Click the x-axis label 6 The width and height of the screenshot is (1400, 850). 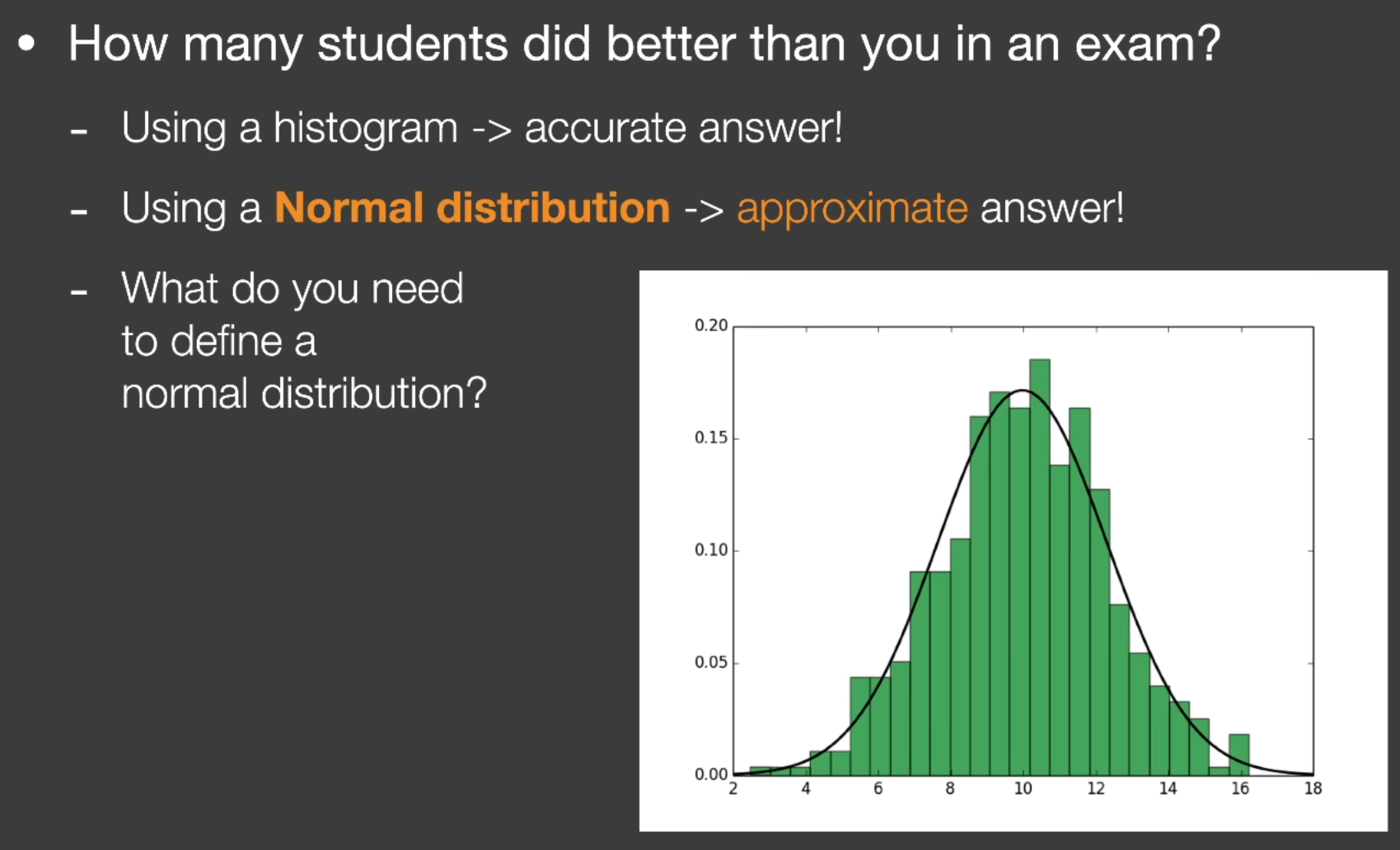pos(878,789)
